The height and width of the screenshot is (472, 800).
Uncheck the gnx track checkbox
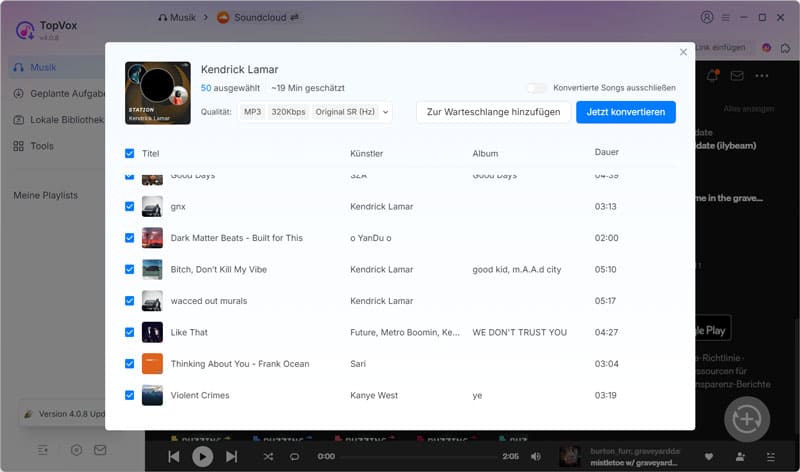tap(130, 207)
